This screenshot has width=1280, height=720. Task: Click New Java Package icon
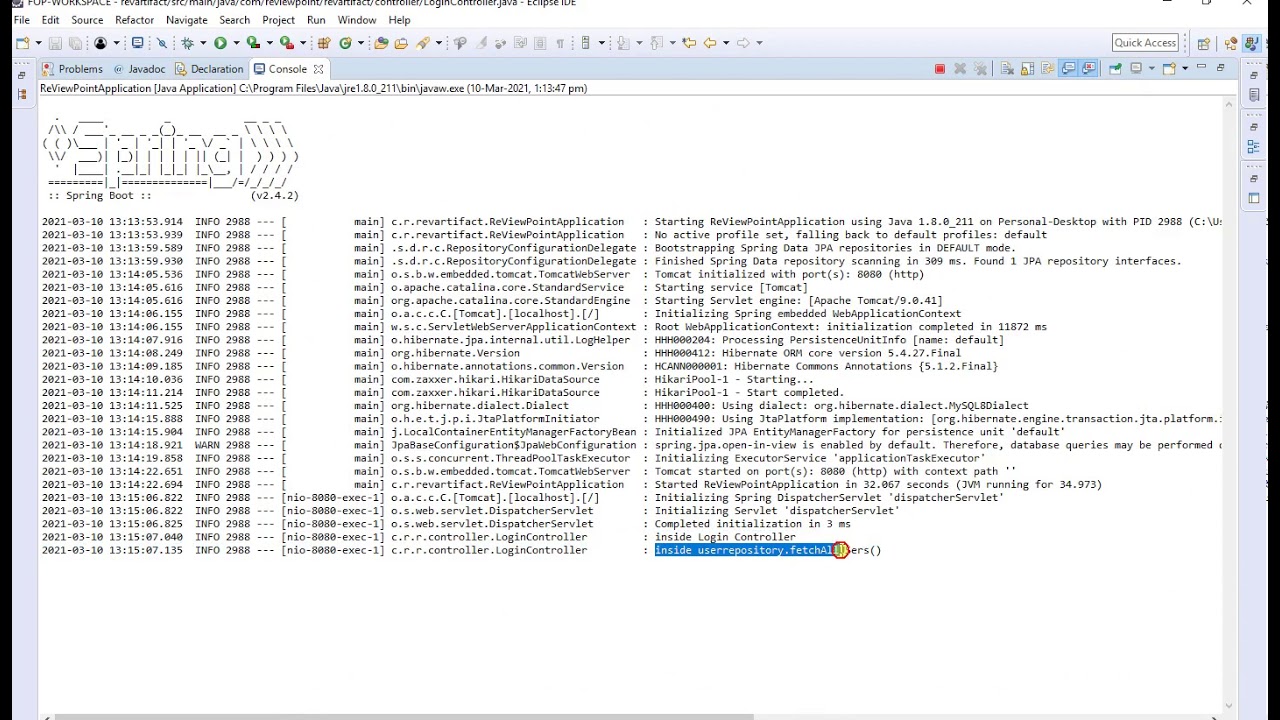pyautogui.click(x=323, y=43)
